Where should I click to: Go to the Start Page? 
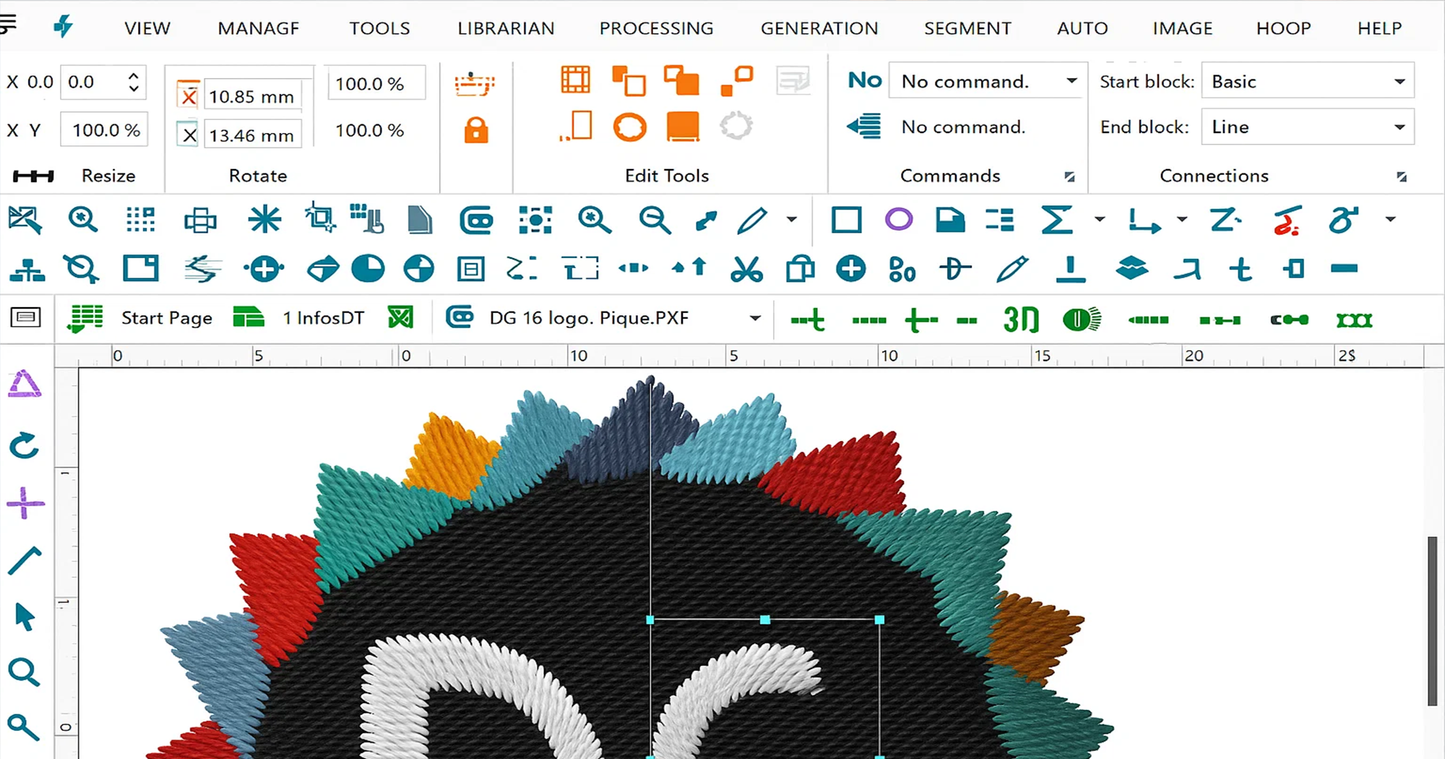tap(166, 318)
